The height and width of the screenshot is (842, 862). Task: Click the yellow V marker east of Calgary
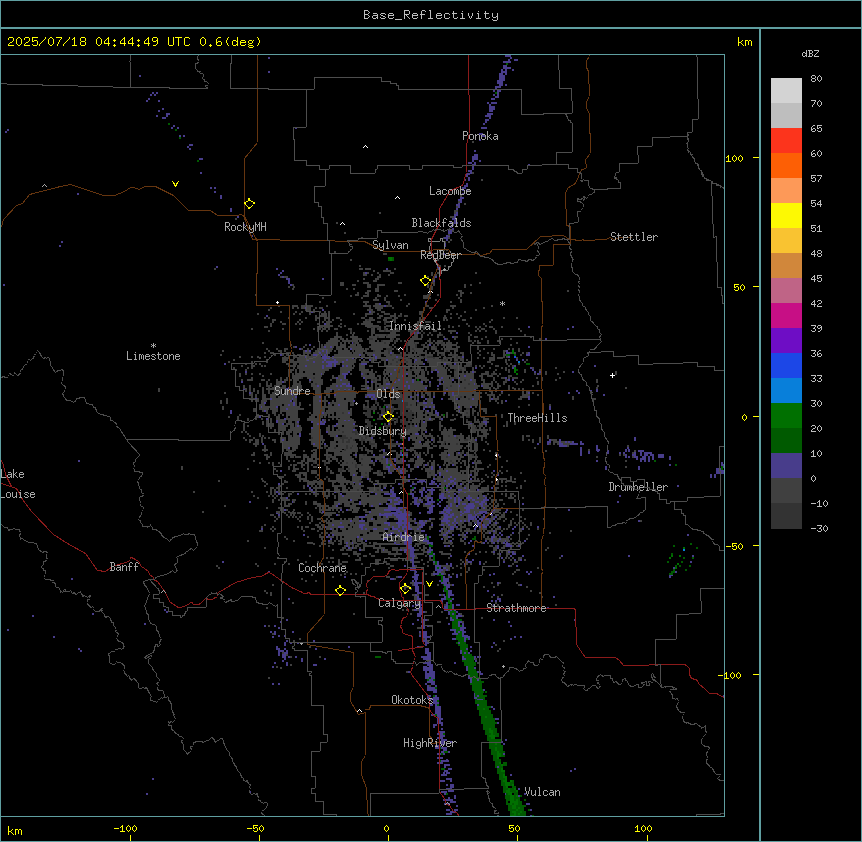pyautogui.click(x=429, y=584)
